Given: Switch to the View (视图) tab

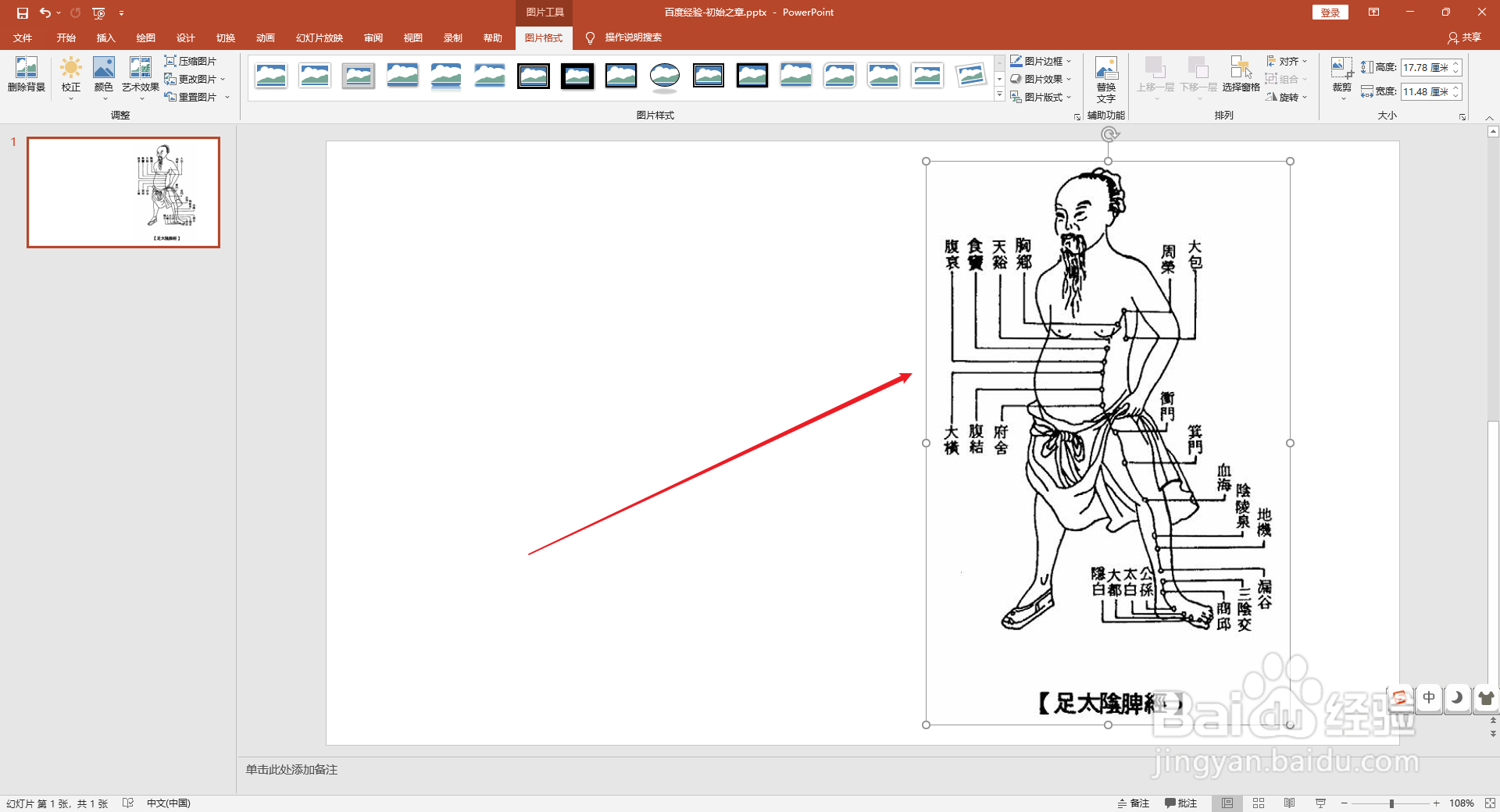Looking at the screenshot, I should 412,37.
